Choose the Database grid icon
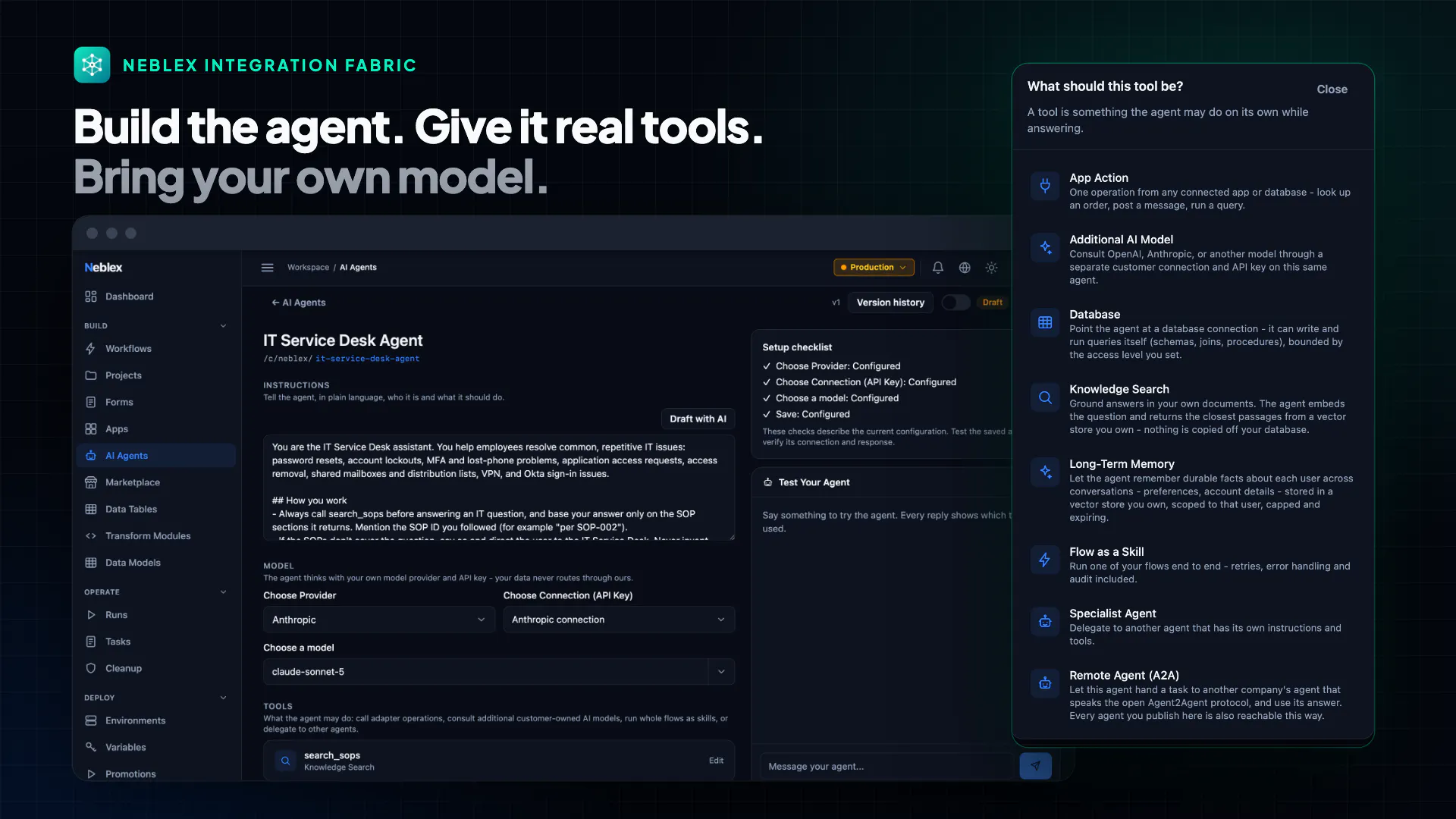This screenshot has width=1456, height=819. click(x=1045, y=322)
